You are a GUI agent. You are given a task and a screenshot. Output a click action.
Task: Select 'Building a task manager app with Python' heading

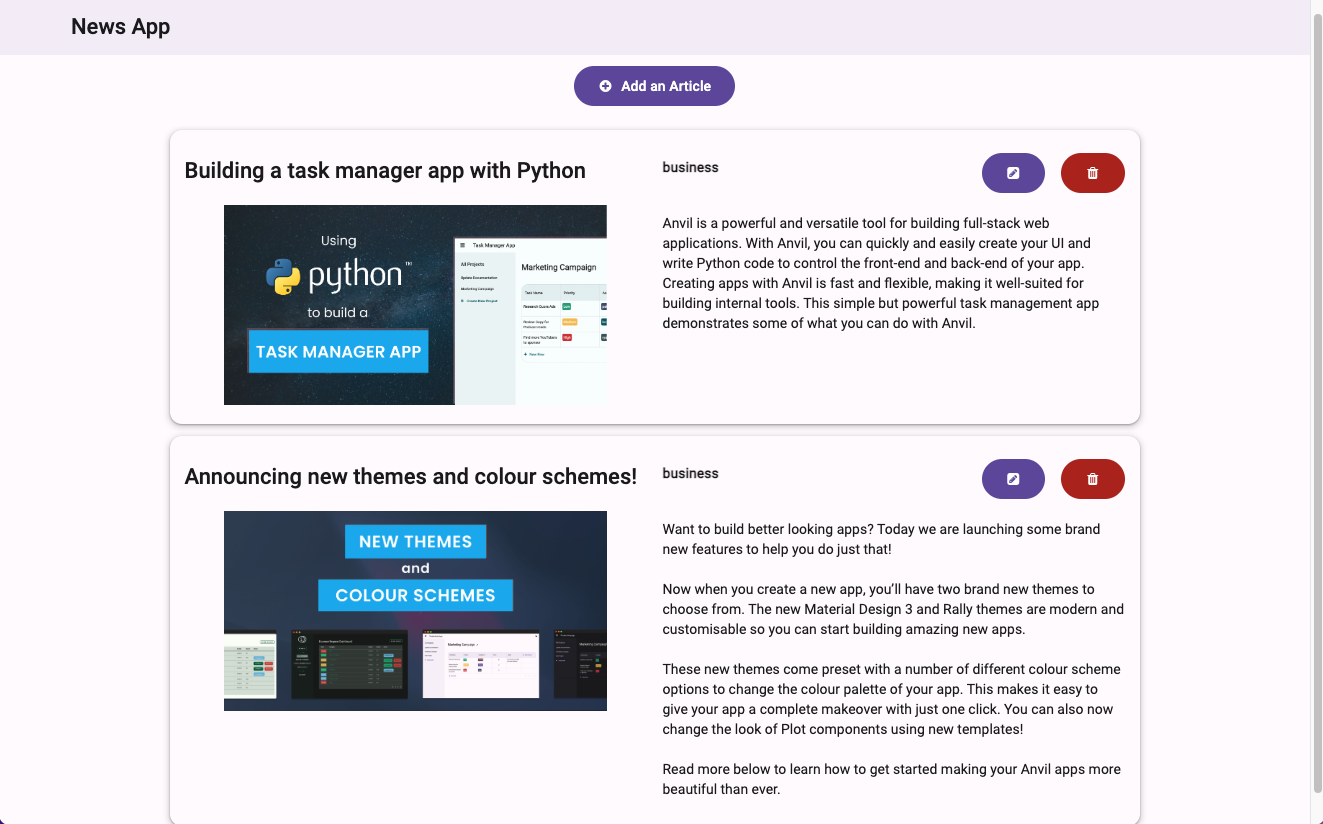(x=385, y=171)
